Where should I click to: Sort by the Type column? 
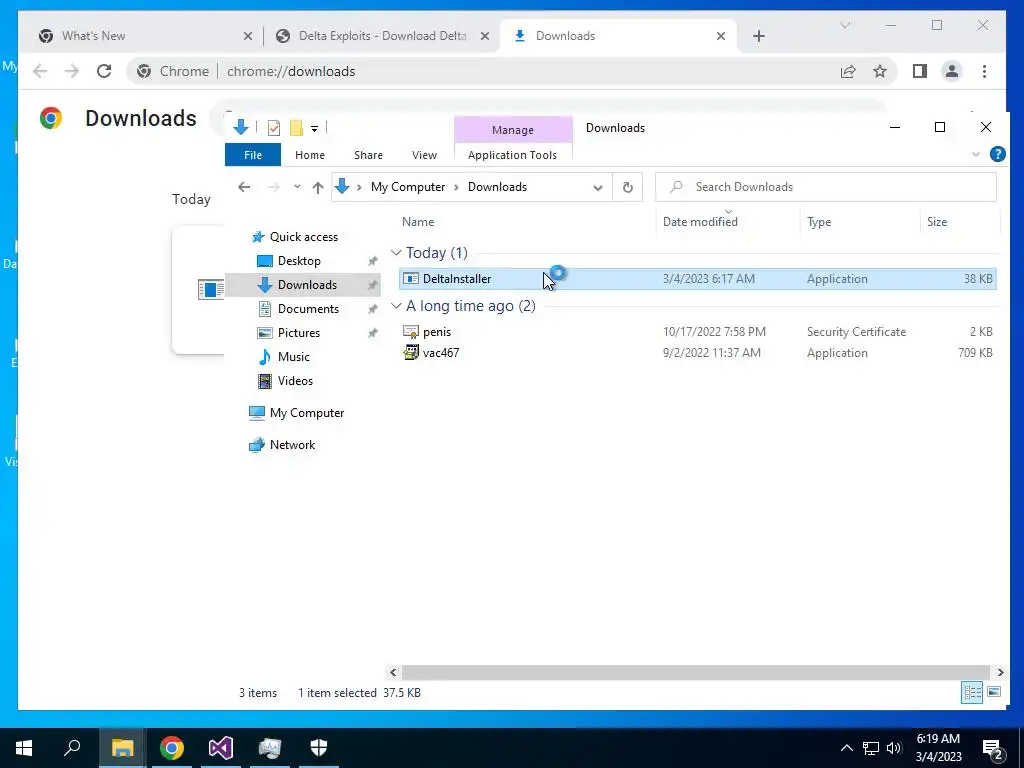[x=819, y=222]
